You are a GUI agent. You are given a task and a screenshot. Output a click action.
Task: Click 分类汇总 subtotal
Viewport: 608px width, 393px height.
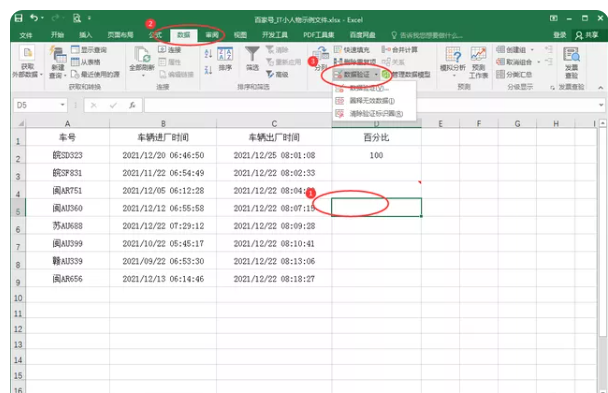(x=514, y=74)
